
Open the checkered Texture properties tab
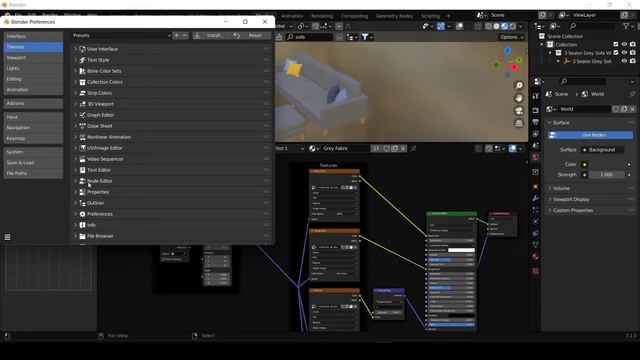pyautogui.click(x=536, y=271)
